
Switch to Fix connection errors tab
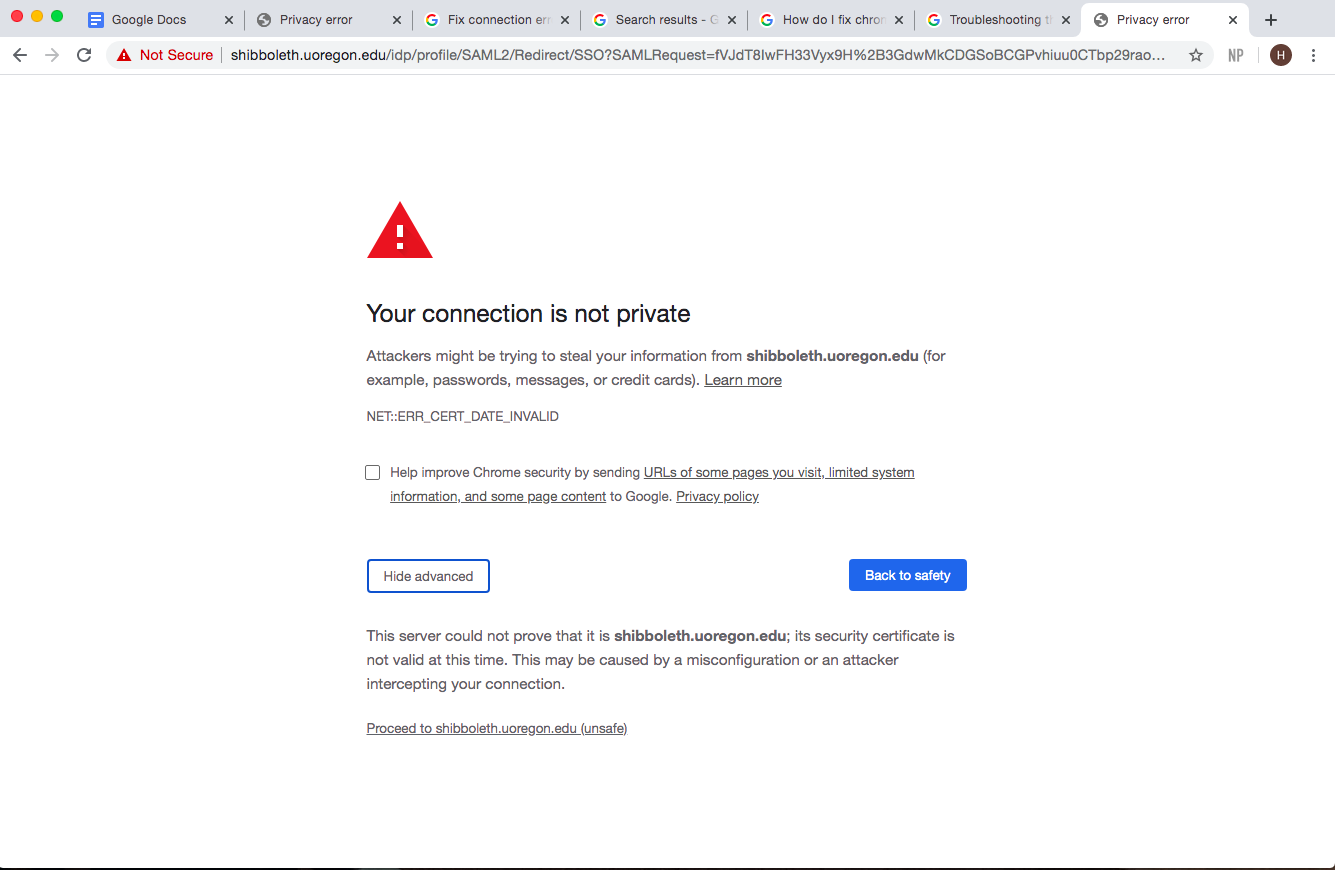tap(496, 20)
